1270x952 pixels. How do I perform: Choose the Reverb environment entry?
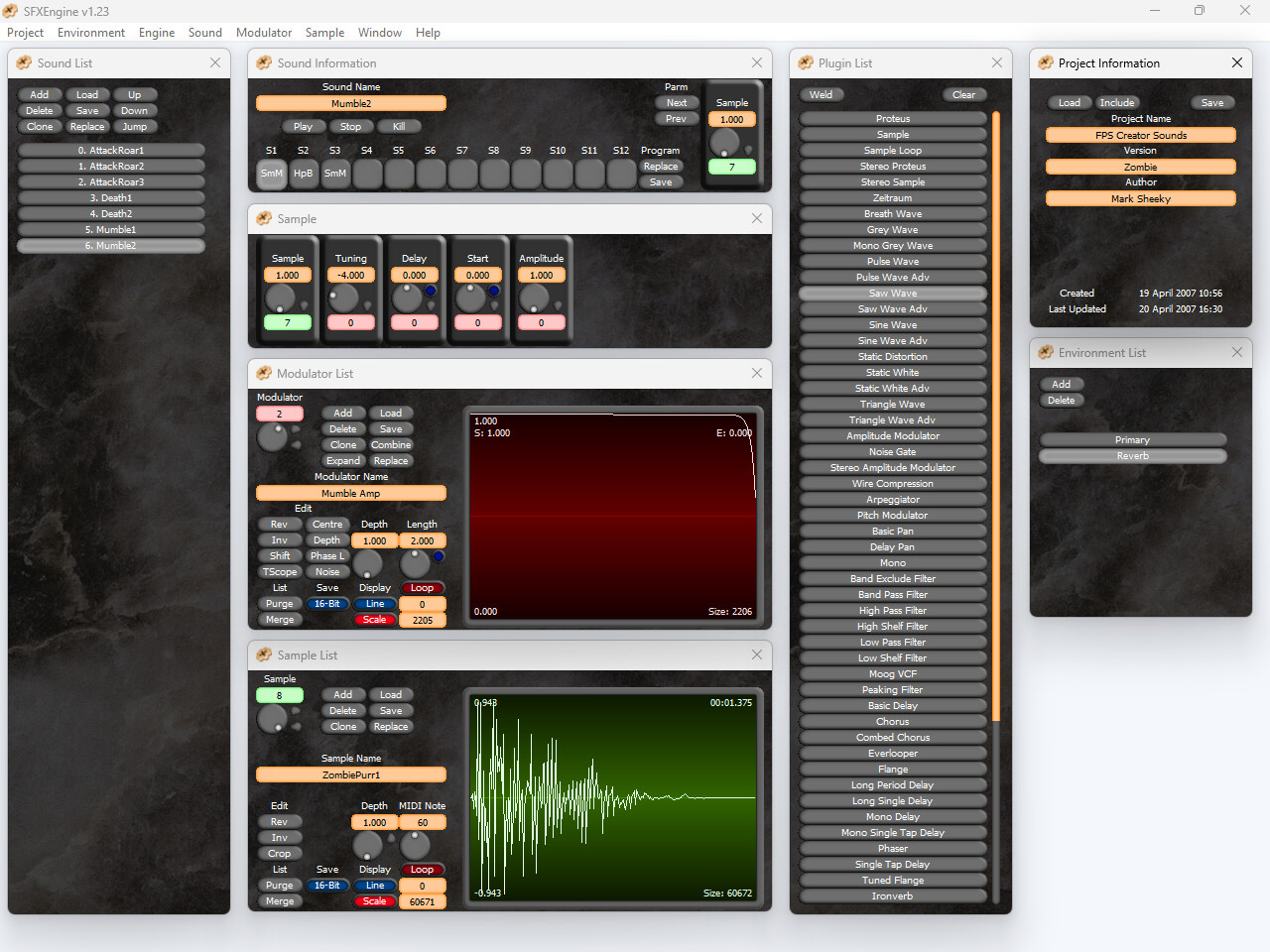(1132, 456)
